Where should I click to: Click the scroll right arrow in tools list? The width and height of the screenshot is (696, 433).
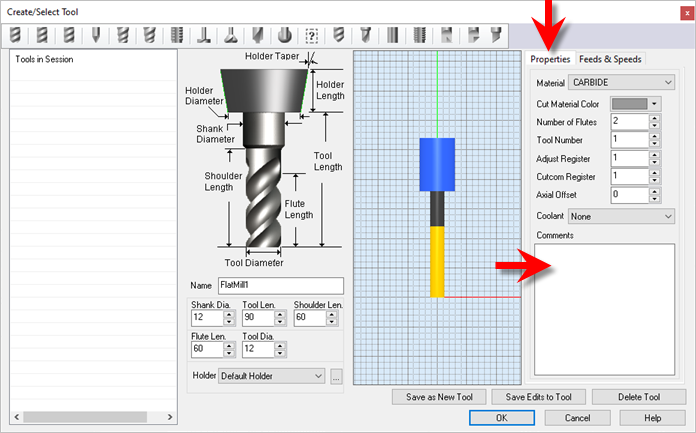click(170, 417)
